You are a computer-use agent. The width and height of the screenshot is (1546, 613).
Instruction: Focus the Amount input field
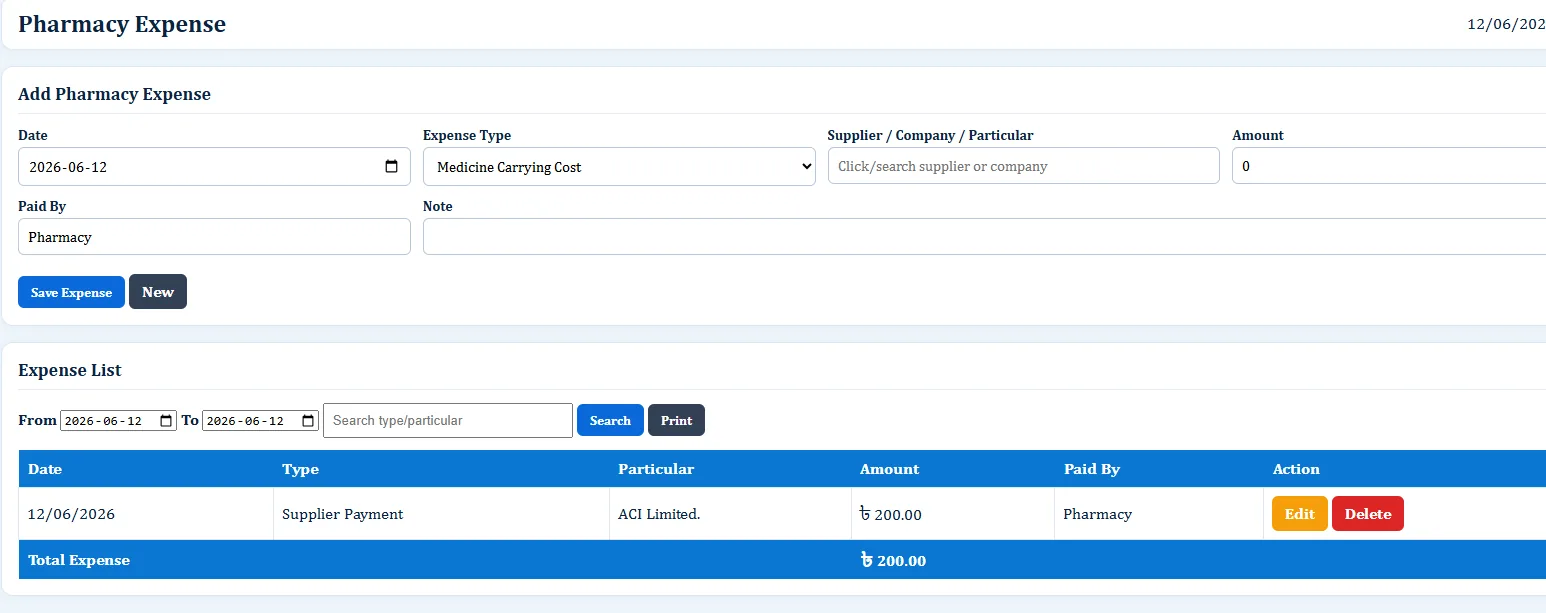click(1389, 166)
